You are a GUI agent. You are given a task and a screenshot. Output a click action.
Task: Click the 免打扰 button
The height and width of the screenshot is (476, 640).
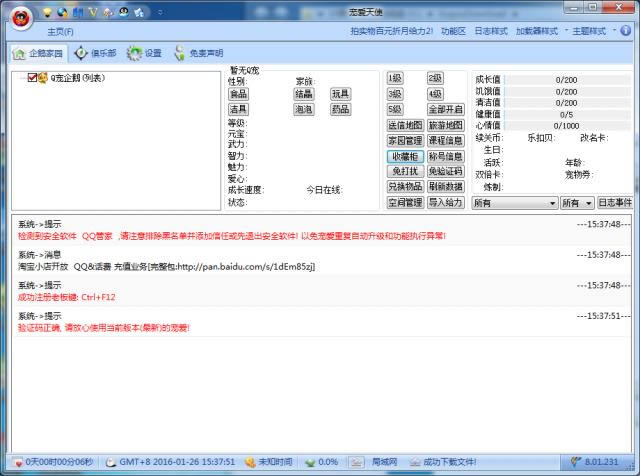(x=405, y=171)
